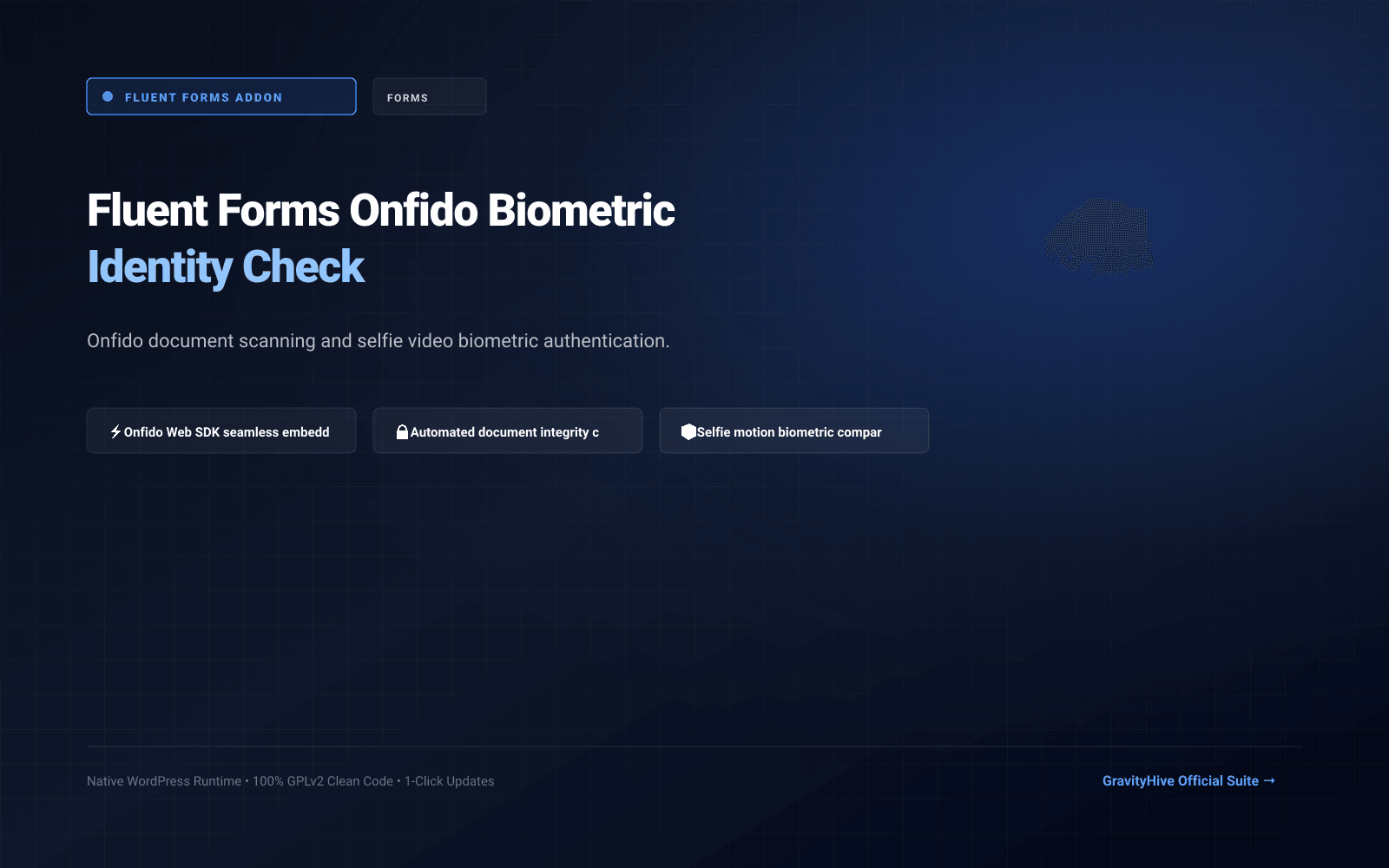Click the Onfido document scanning description text
This screenshot has width=1389, height=868.
click(379, 340)
